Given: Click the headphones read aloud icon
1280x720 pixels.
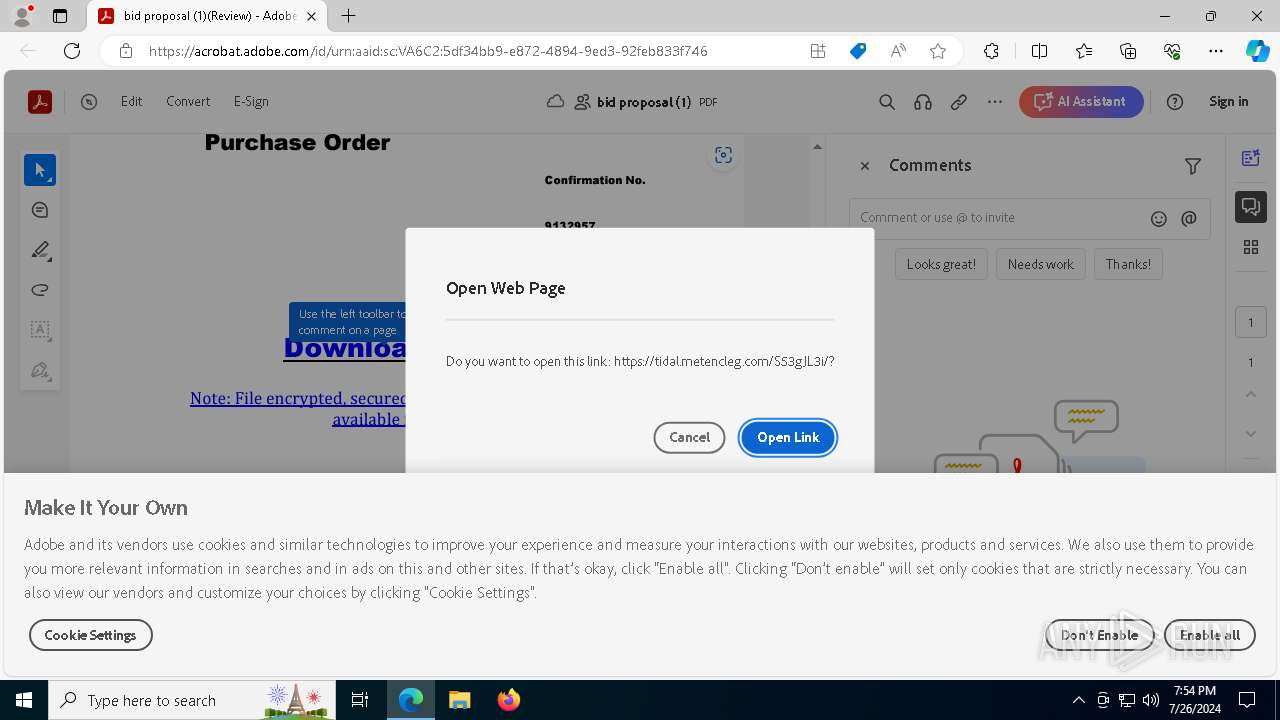Looking at the screenshot, I should (x=923, y=101).
